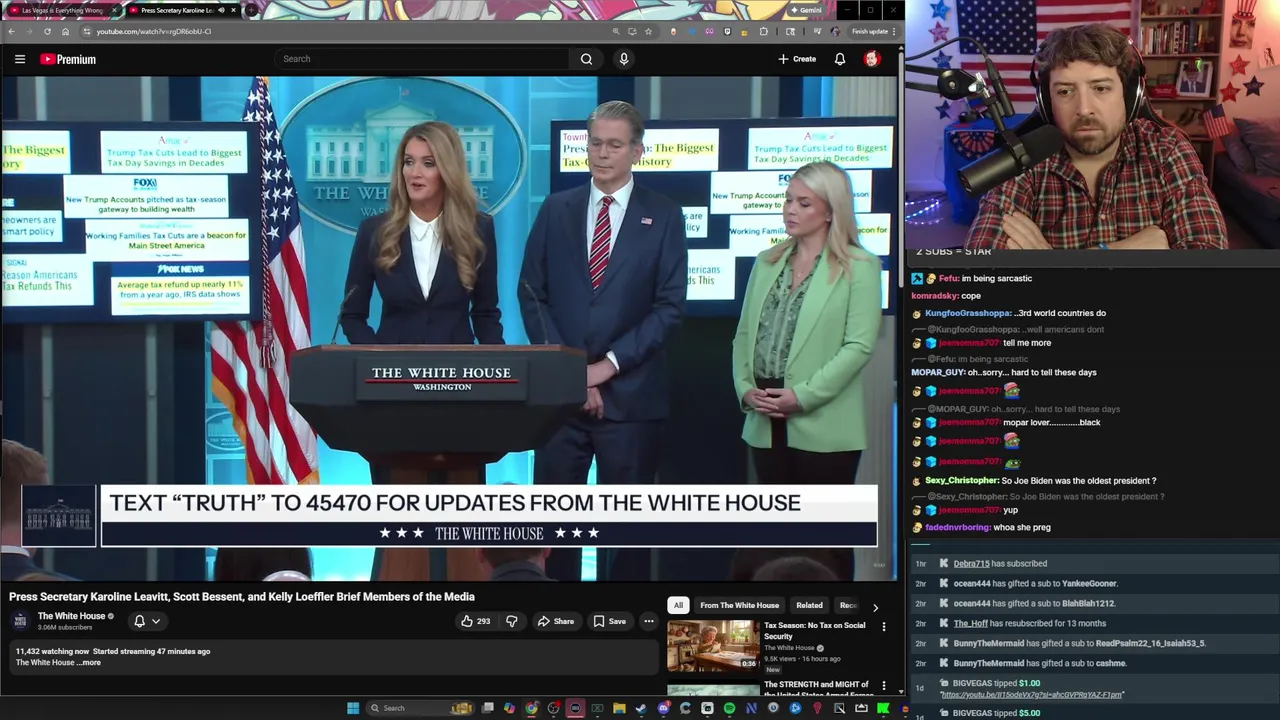This screenshot has height=720, width=1280.
Task: Click KungfooGrasshoppa username in chat
Action: click(967, 313)
